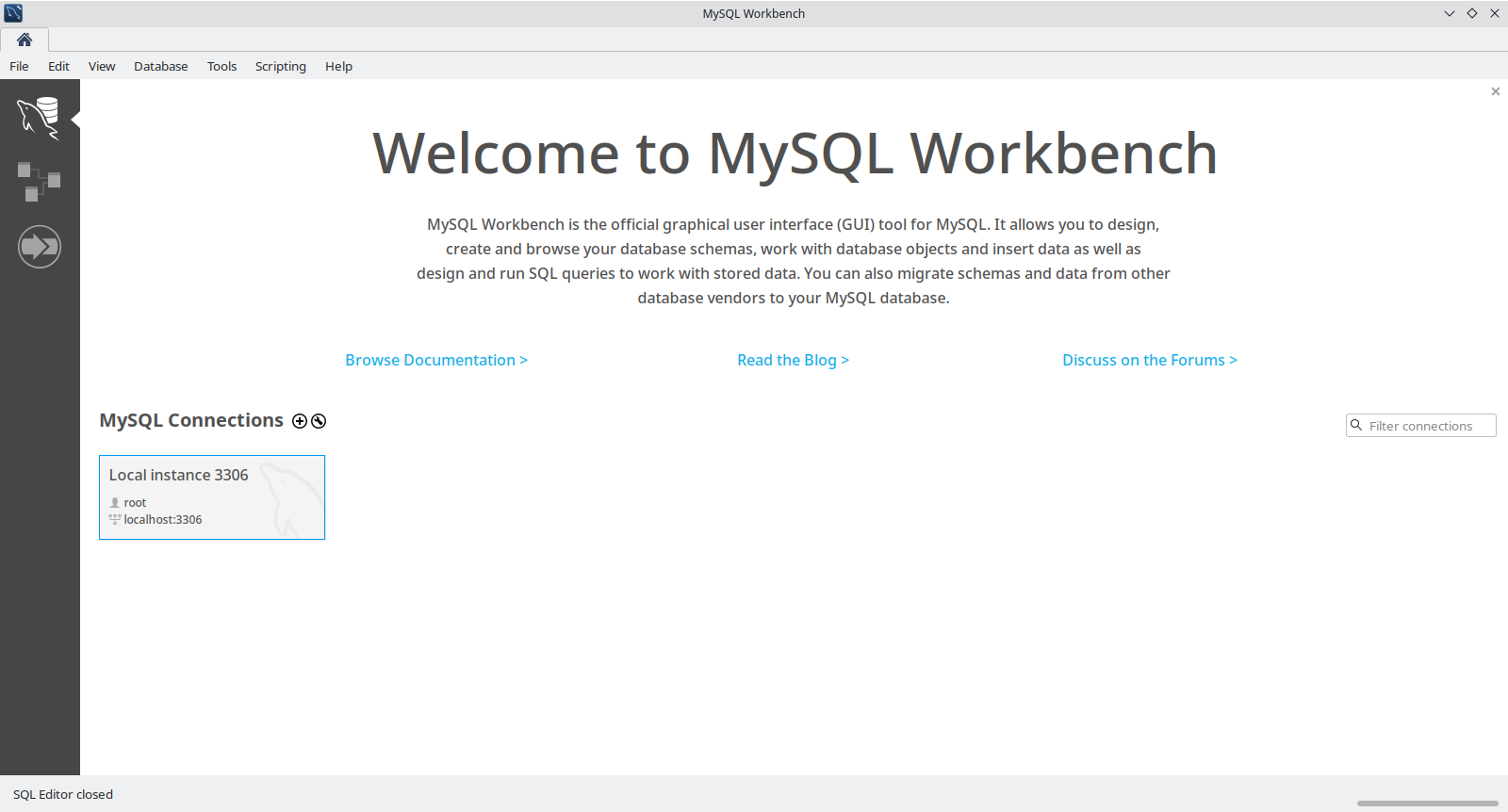Click the MySQL Connections heading

point(191,420)
